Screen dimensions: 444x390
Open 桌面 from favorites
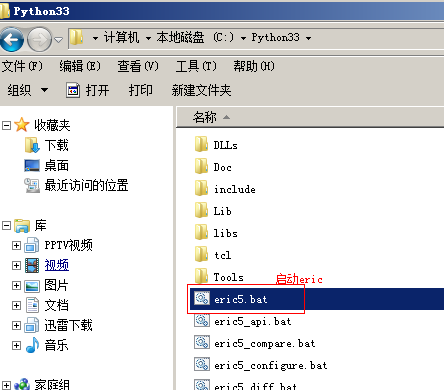(56, 165)
